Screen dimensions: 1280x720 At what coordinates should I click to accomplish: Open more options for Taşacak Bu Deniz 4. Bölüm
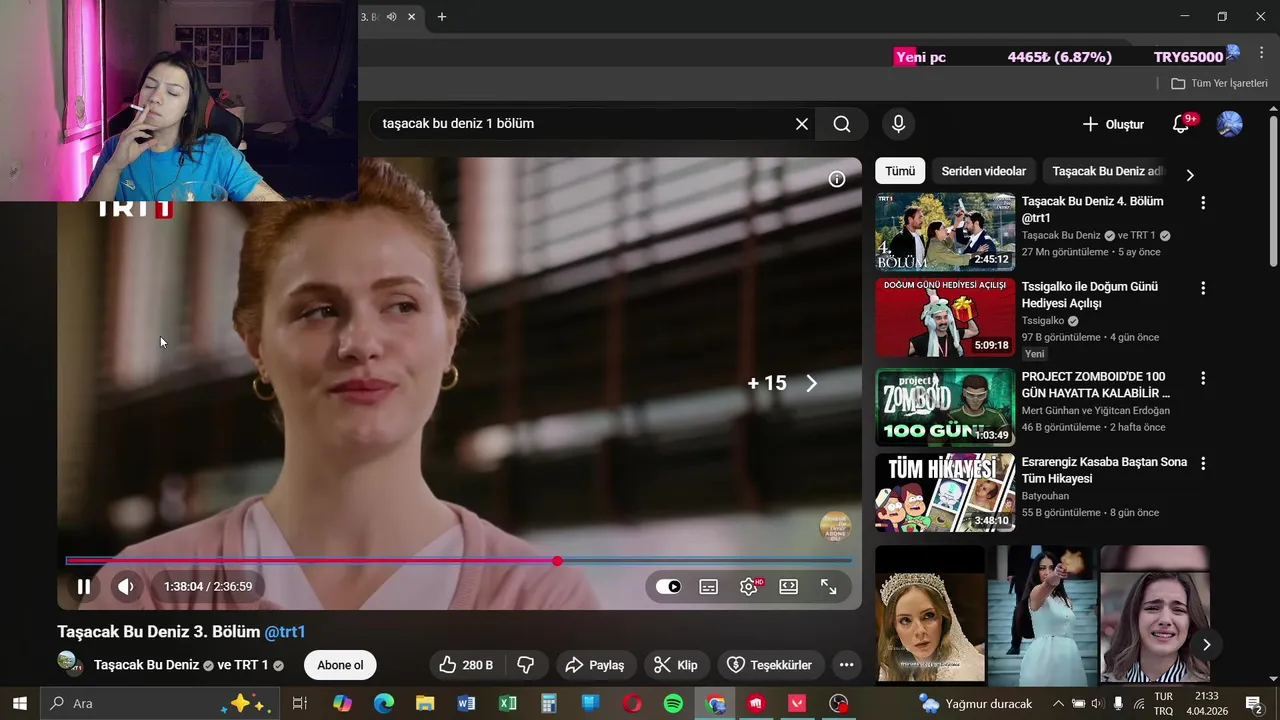coord(1203,203)
